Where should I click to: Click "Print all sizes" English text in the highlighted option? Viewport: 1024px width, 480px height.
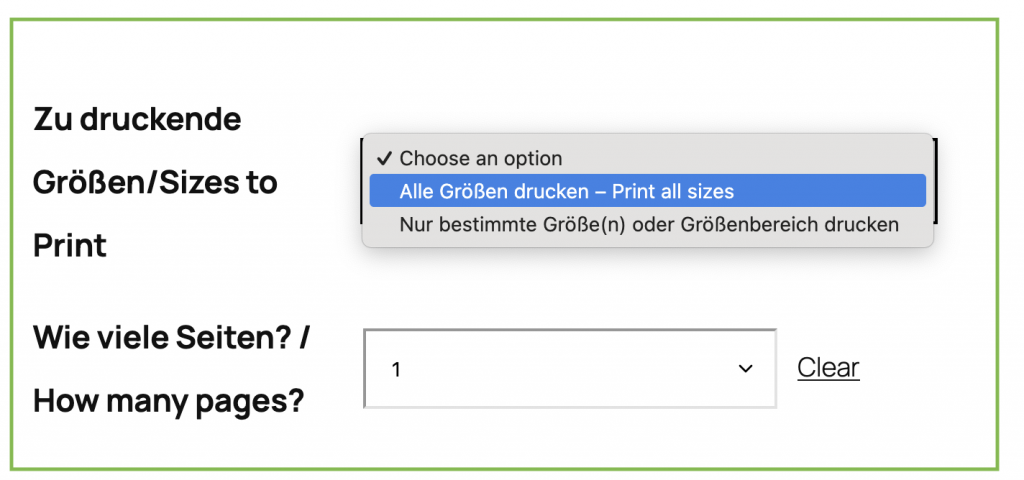[x=673, y=191]
